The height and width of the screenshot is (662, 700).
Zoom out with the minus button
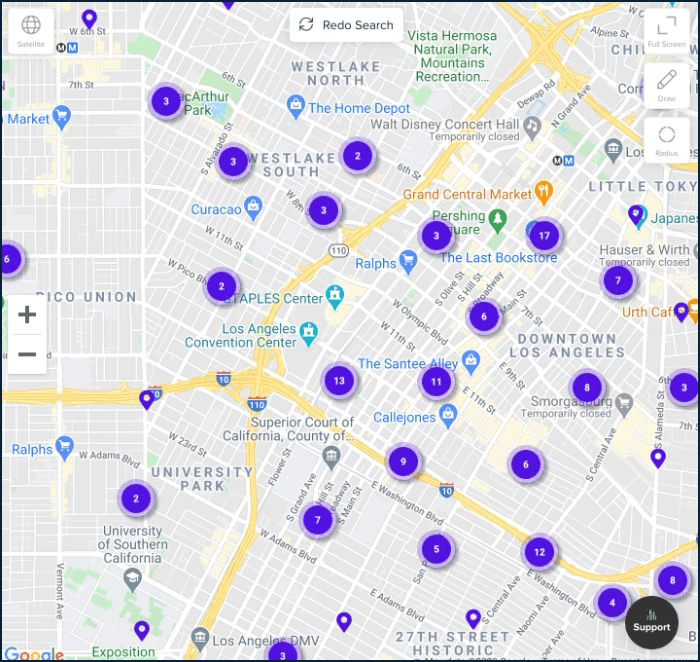click(x=27, y=354)
